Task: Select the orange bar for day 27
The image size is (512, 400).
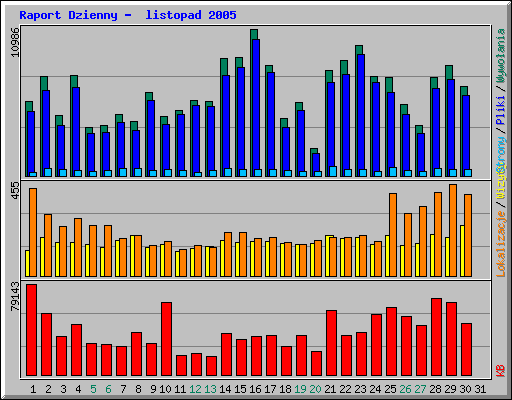Action: (423, 241)
